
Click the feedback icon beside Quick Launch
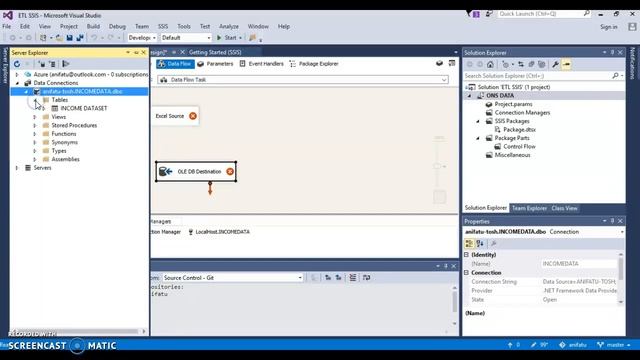489,14
